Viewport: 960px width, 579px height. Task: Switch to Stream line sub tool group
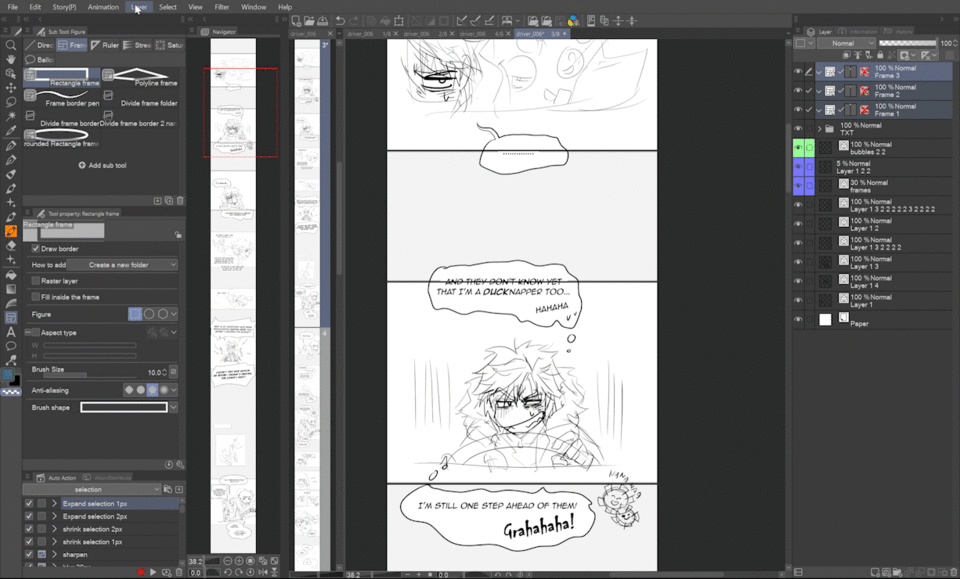pos(137,45)
